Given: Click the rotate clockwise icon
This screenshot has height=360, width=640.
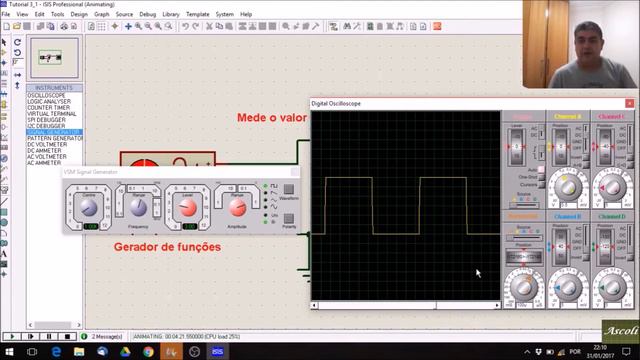Looking at the screenshot, I should pos(17,42).
